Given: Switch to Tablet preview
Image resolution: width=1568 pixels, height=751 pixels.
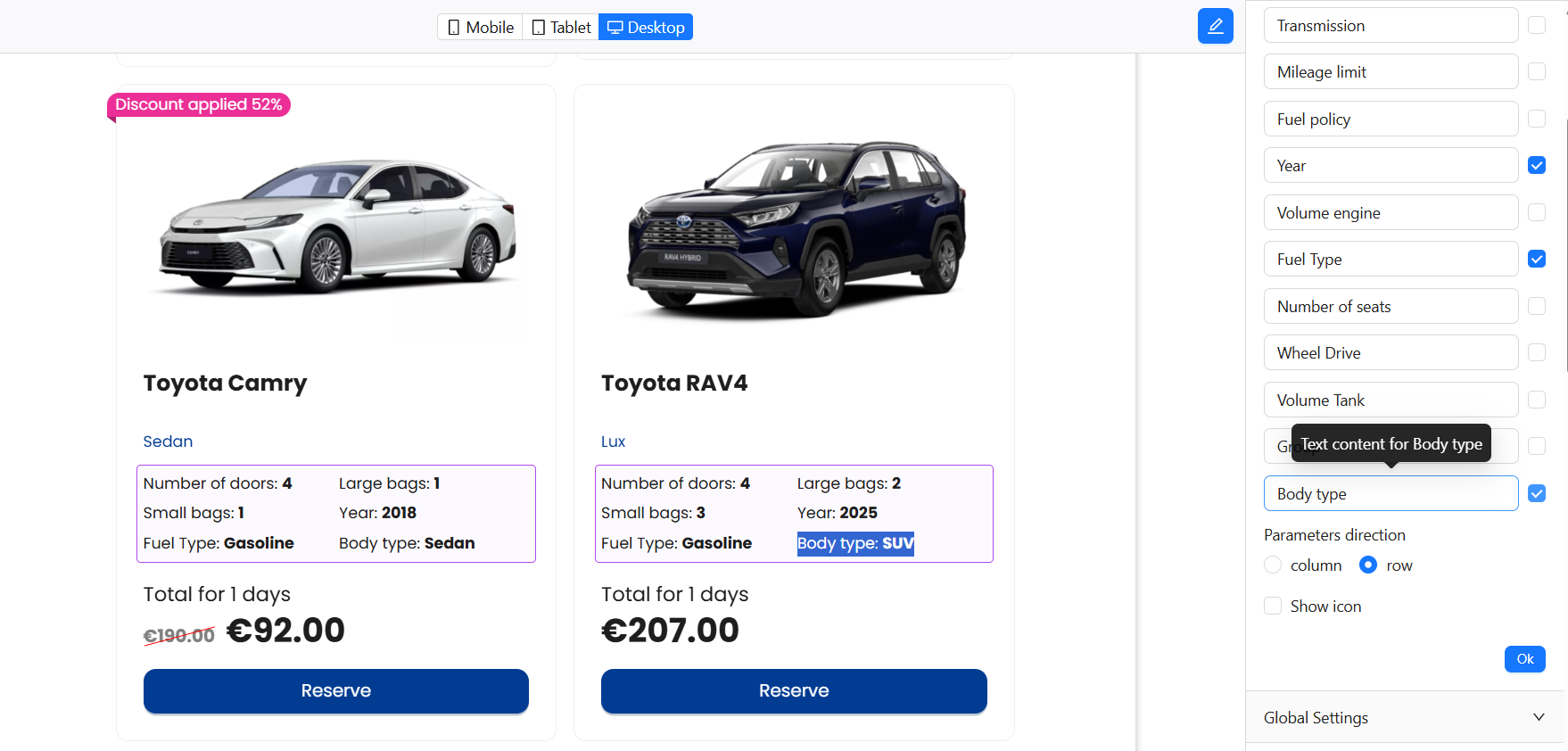Looking at the screenshot, I should pos(561,28).
